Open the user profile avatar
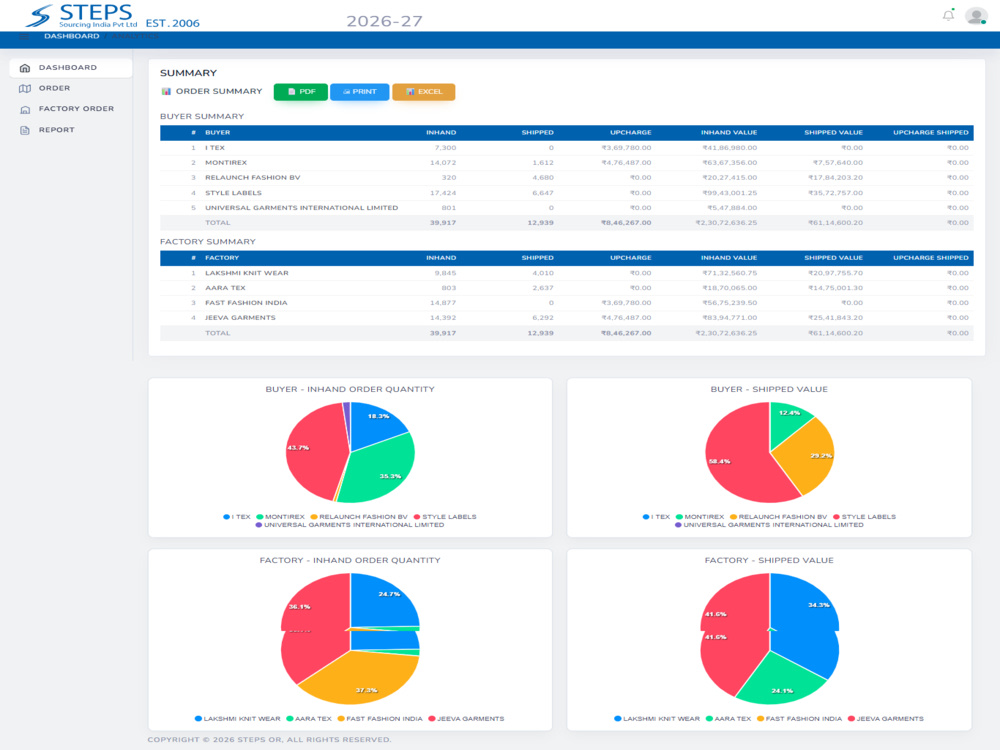This screenshot has width=1000, height=750. [x=976, y=16]
